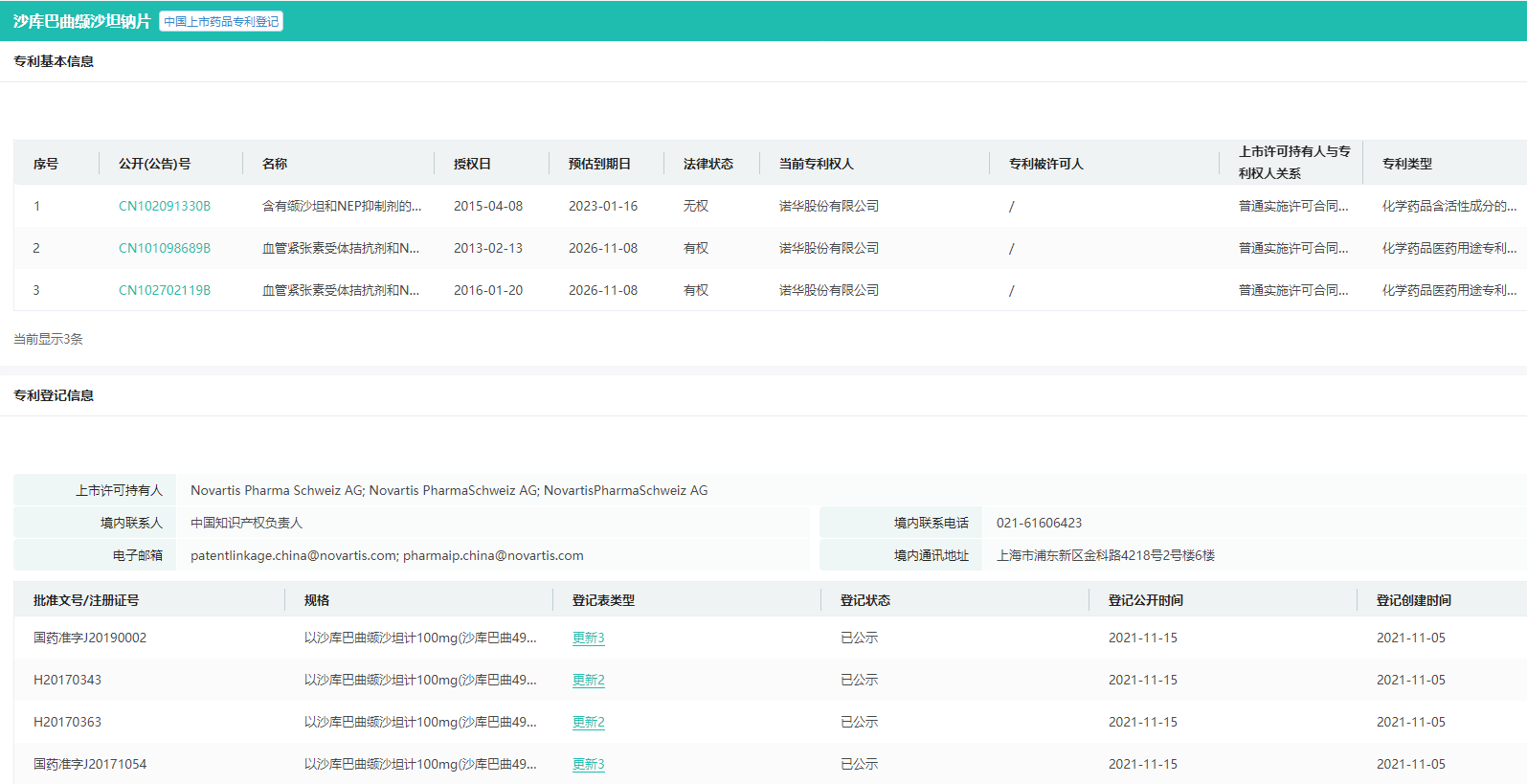Click 更新3 link for 国药准字J20190002
This screenshot has height=784, width=1527.
point(588,638)
